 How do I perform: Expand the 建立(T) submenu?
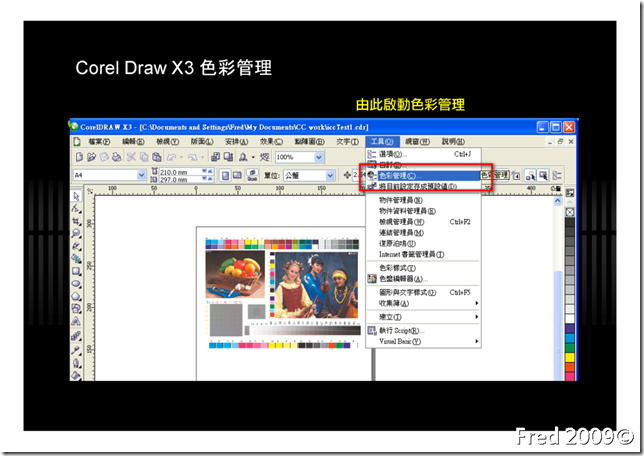[476, 317]
